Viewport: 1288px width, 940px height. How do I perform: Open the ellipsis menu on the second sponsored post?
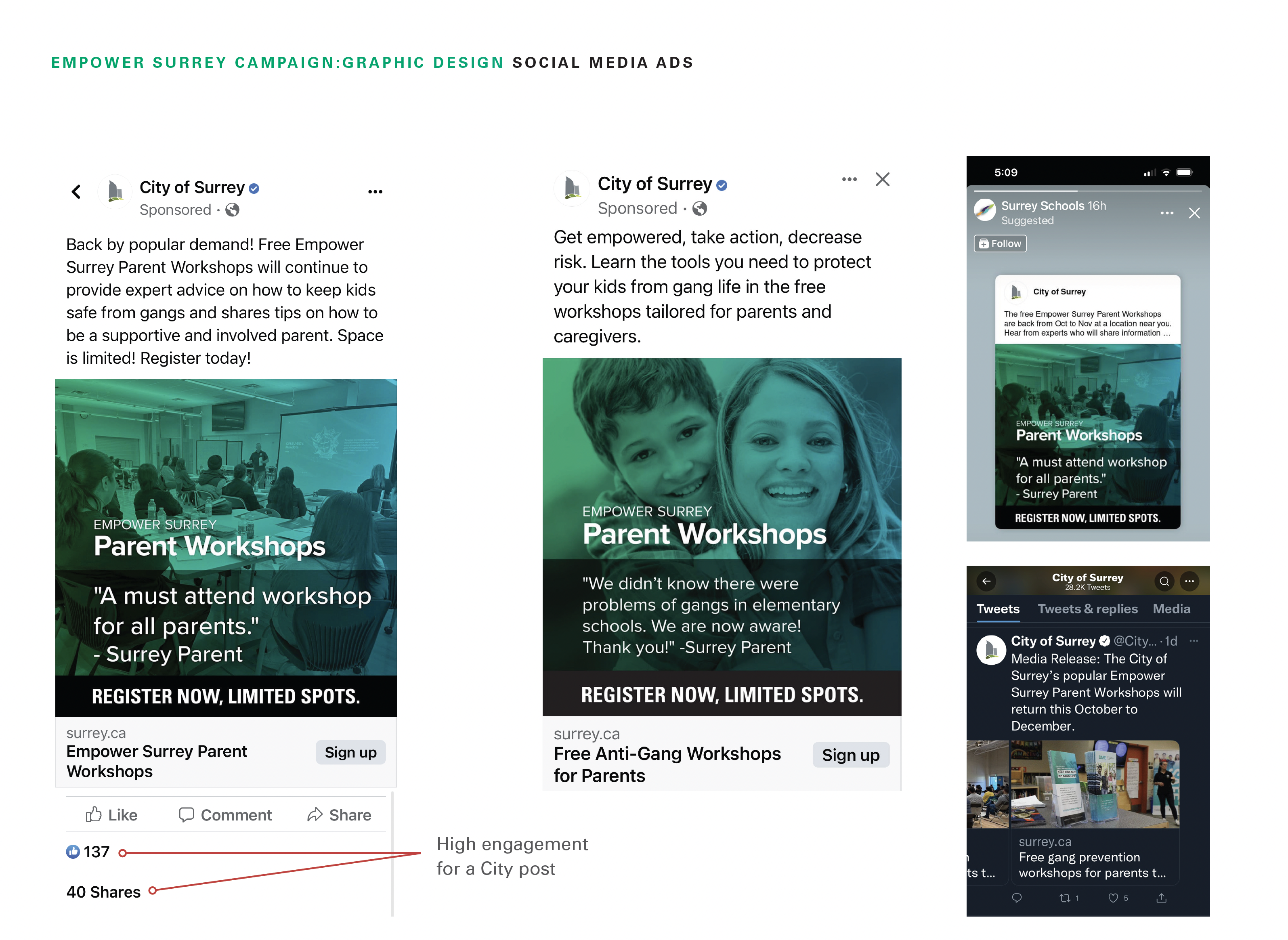pyautogui.click(x=849, y=178)
